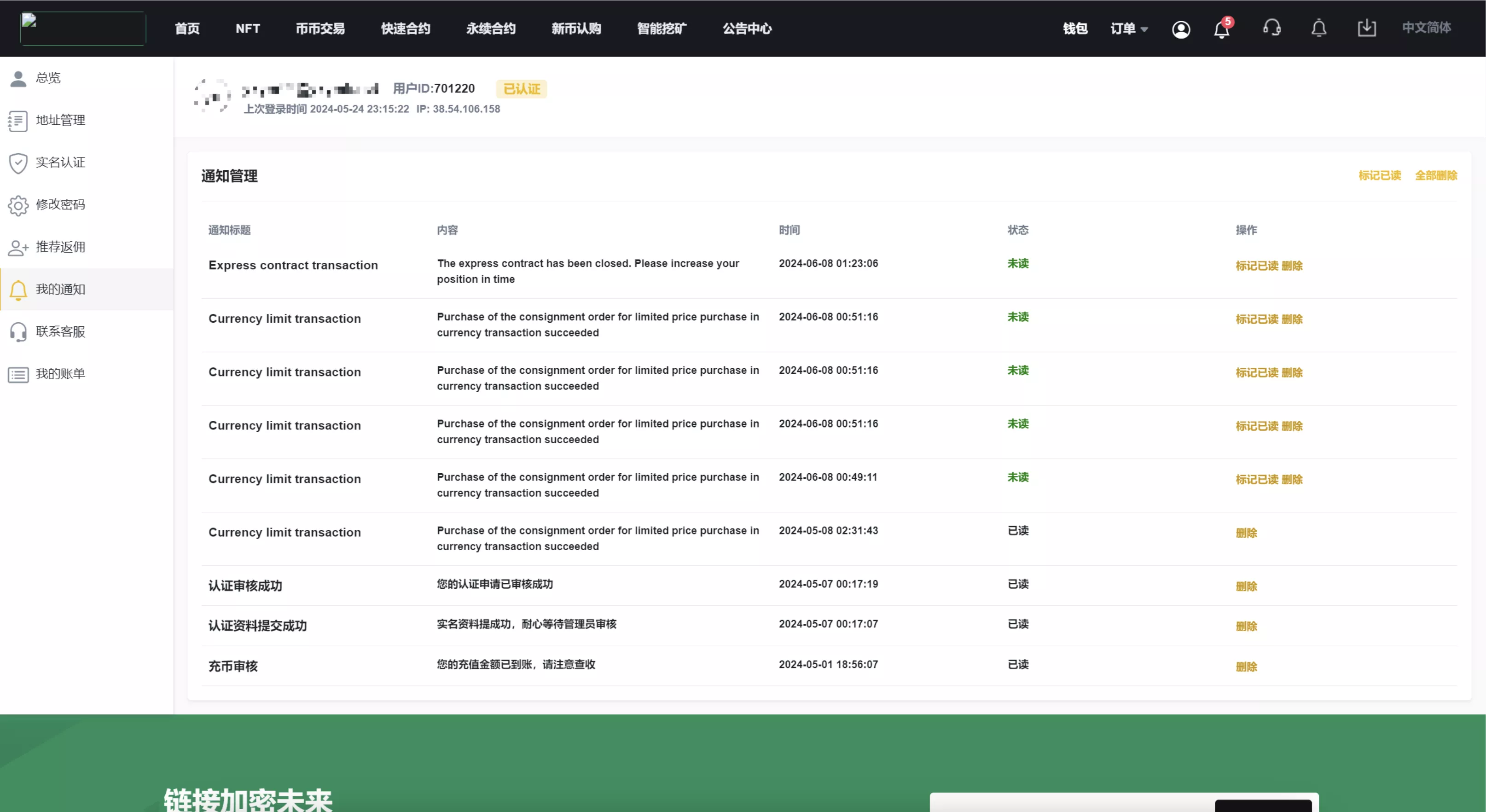The height and width of the screenshot is (812, 1486).
Task: Click the download app icon
Action: tap(1367, 28)
